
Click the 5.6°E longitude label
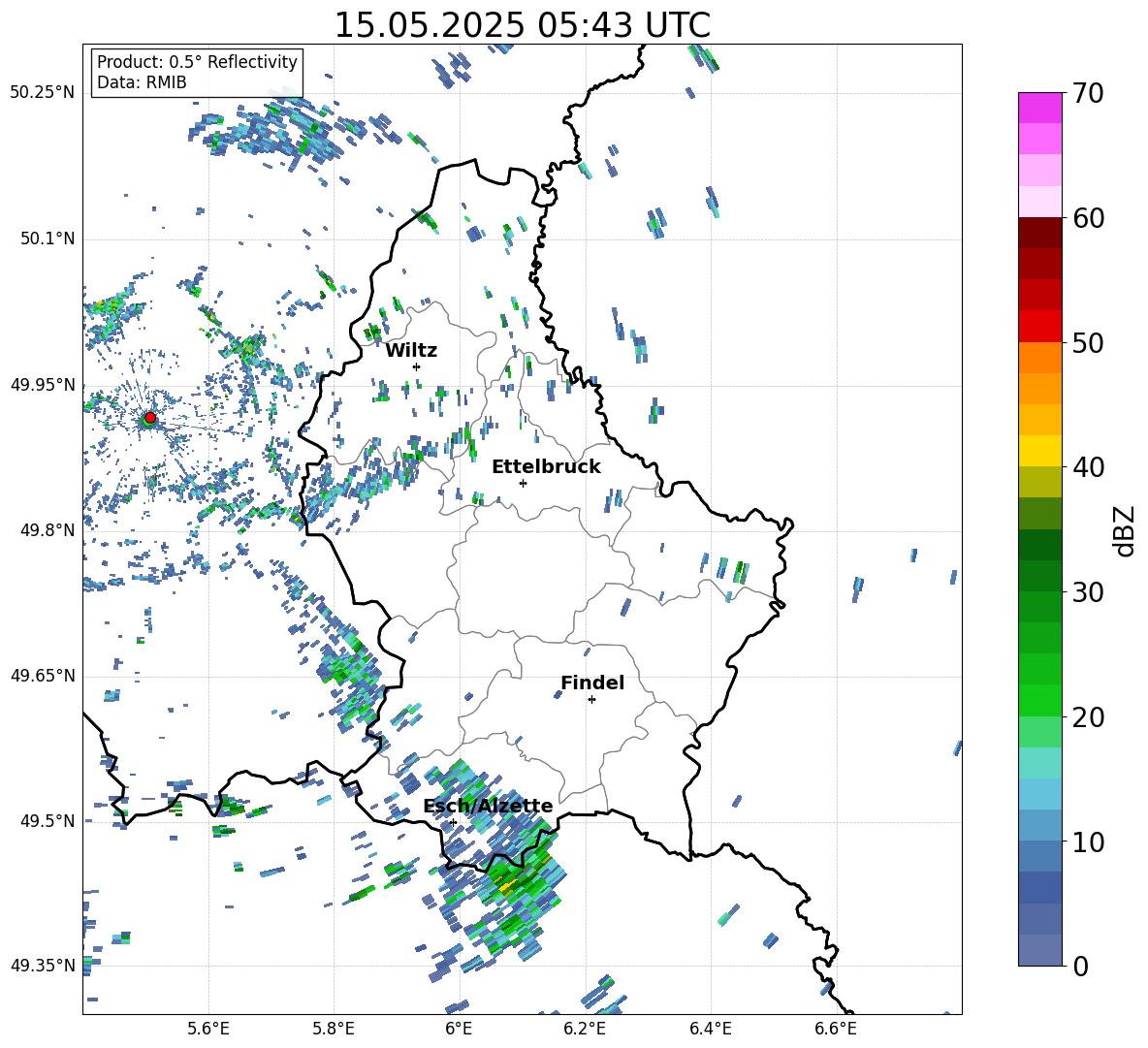208,1029
